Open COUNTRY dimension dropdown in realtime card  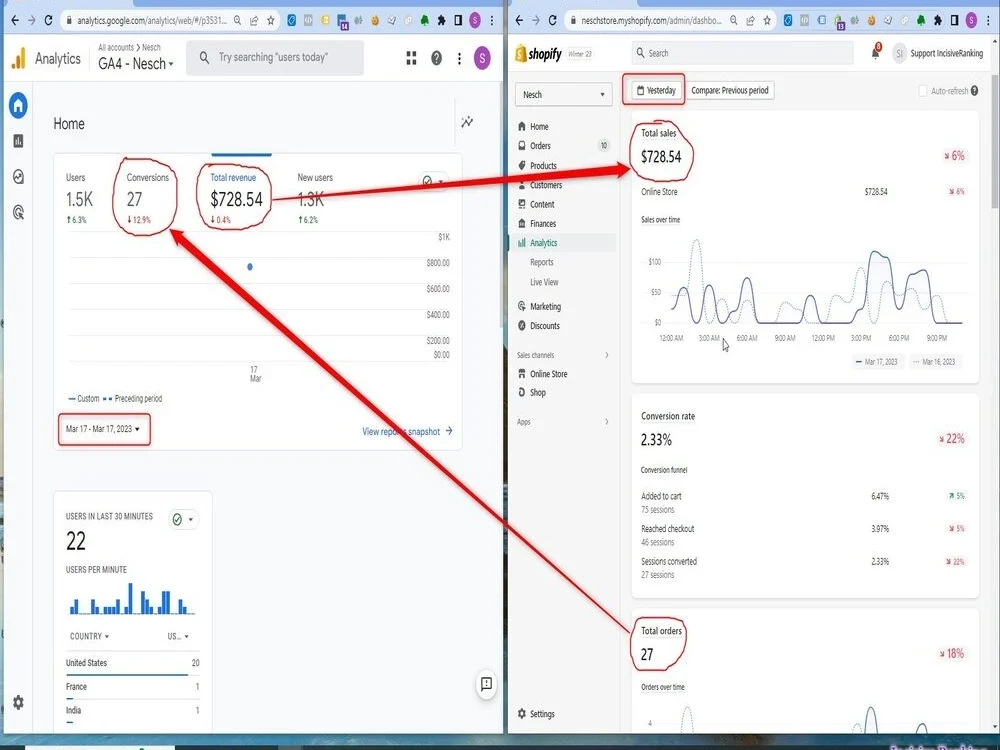pyautogui.click(x=89, y=636)
